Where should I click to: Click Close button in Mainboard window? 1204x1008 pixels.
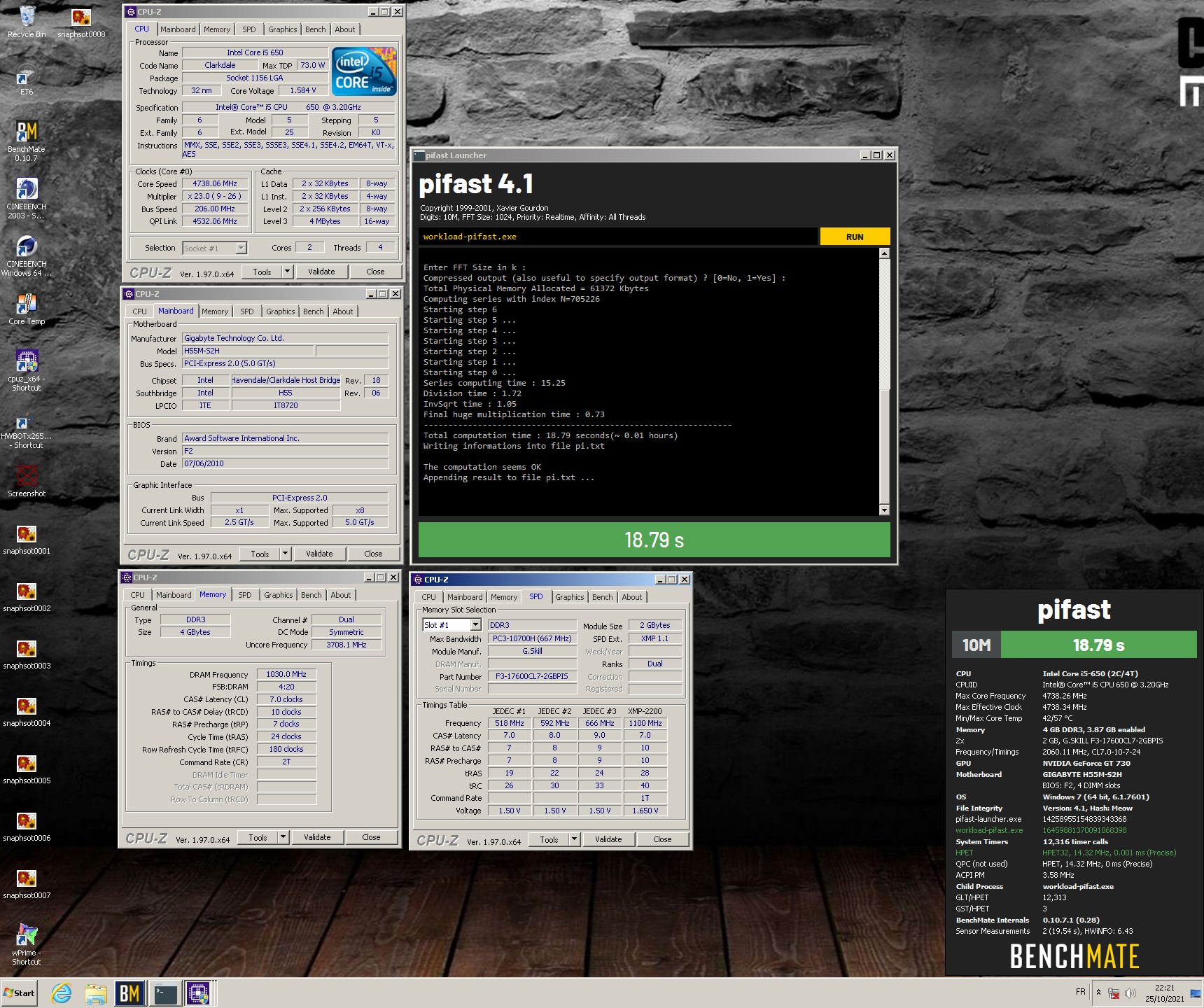point(373,554)
